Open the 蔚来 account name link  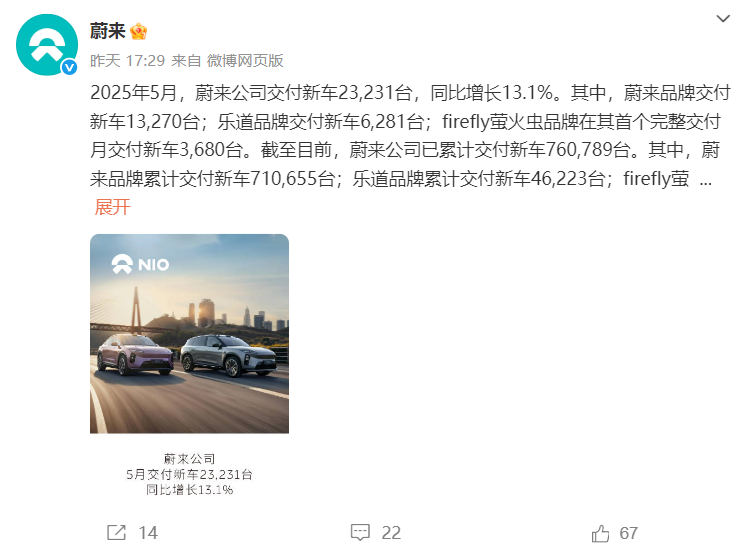(108, 31)
